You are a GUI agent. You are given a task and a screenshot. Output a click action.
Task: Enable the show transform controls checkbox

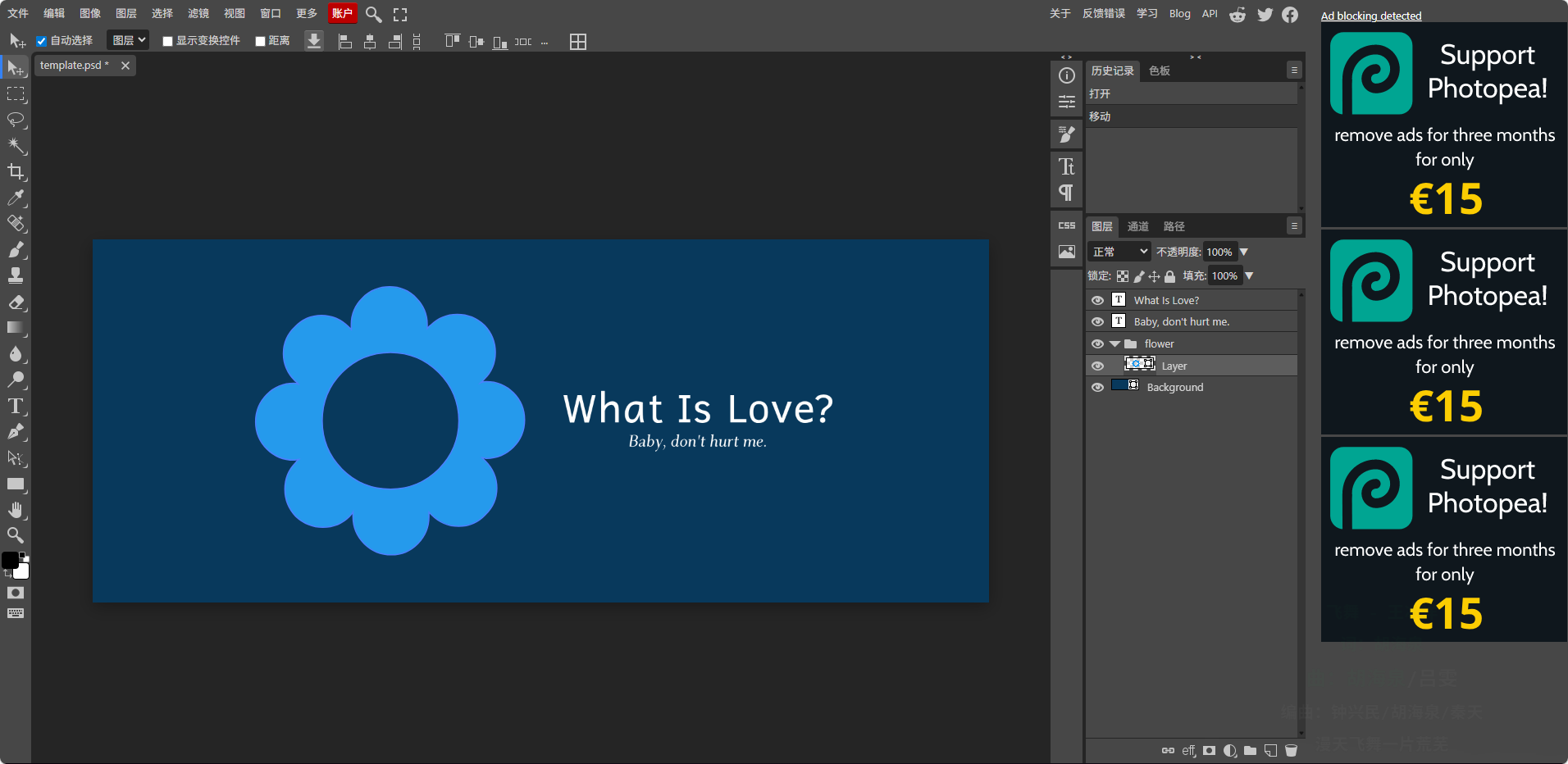[167, 41]
